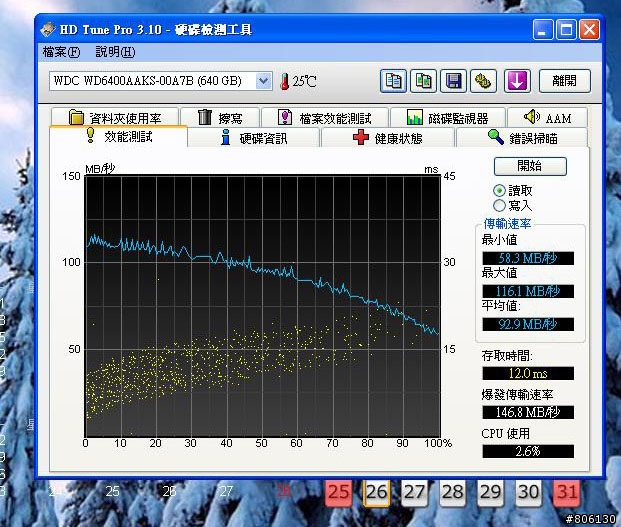Select desktop calendar day 27 tile
Screen dimensions: 621x527
[x=415, y=492]
